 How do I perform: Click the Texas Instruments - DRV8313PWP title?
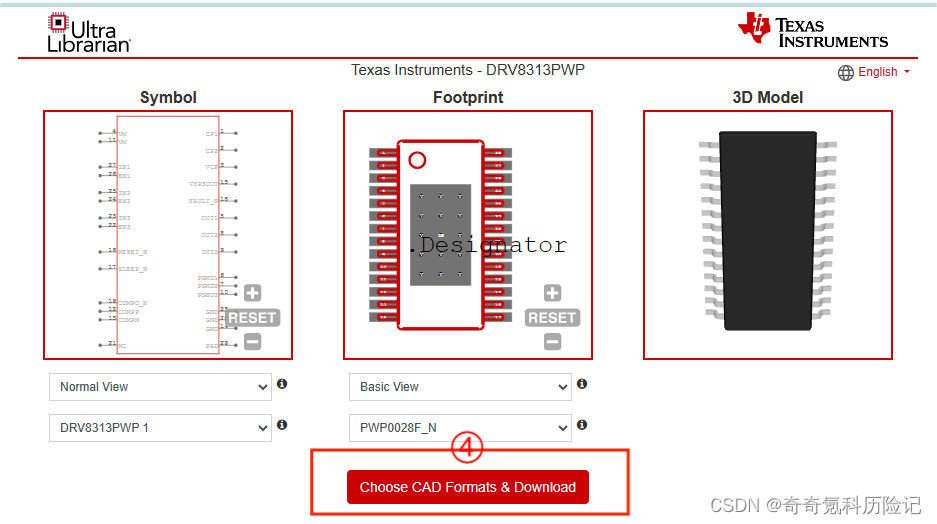pos(468,70)
